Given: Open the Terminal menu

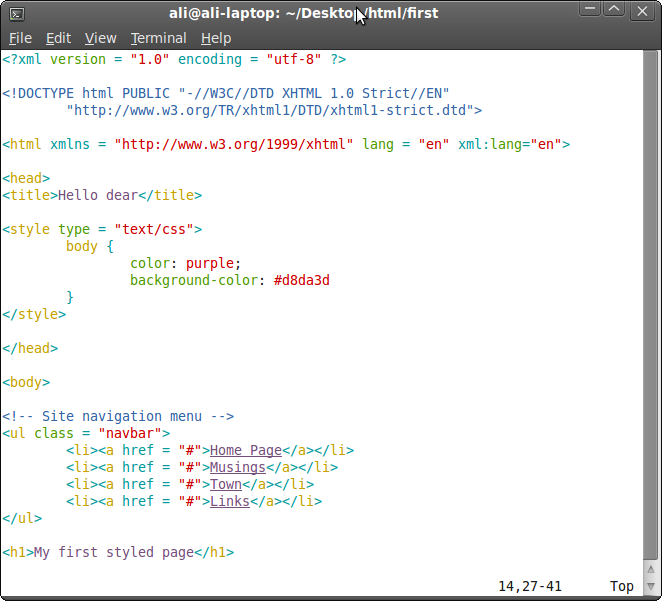Looking at the screenshot, I should 158,38.
